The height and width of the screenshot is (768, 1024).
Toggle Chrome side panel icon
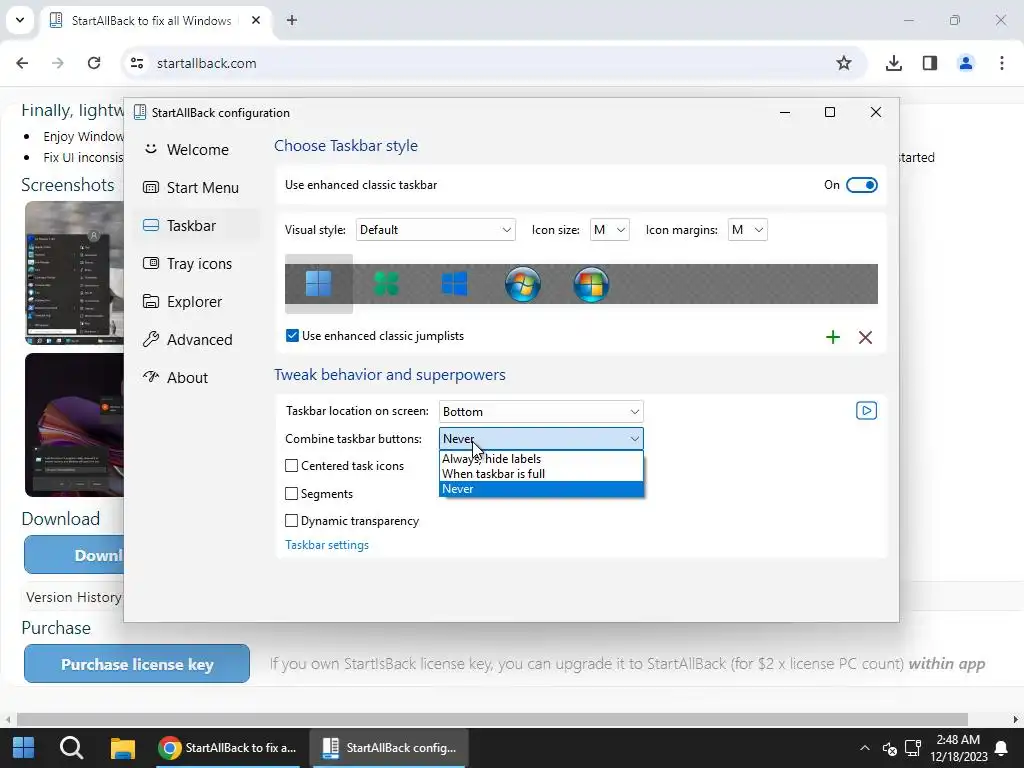[x=930, y=63]
